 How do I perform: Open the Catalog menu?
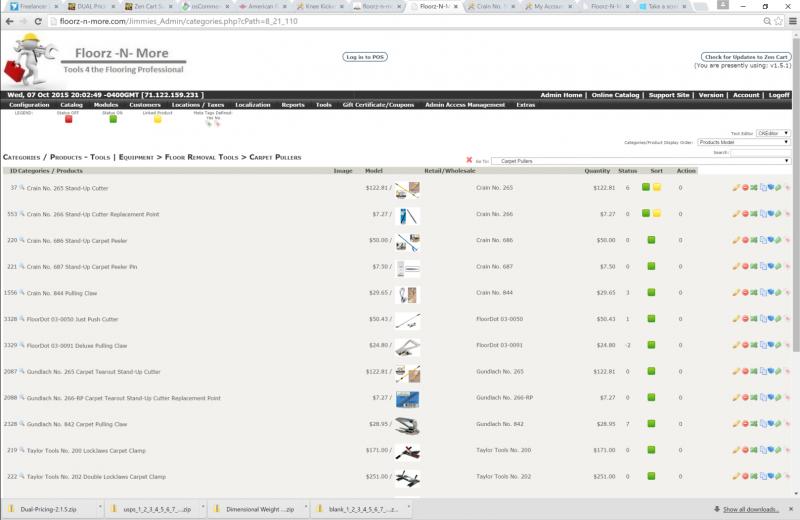click(71, 105)
